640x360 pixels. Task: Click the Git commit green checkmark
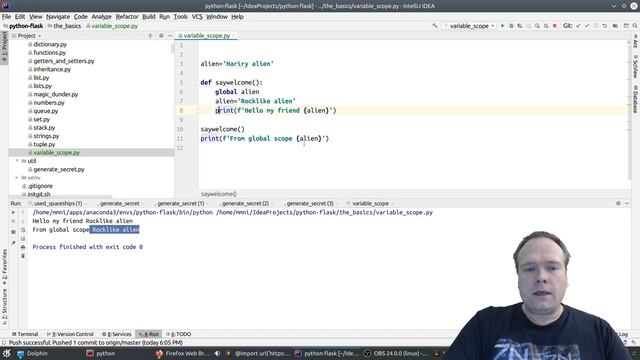pos(587,26)
